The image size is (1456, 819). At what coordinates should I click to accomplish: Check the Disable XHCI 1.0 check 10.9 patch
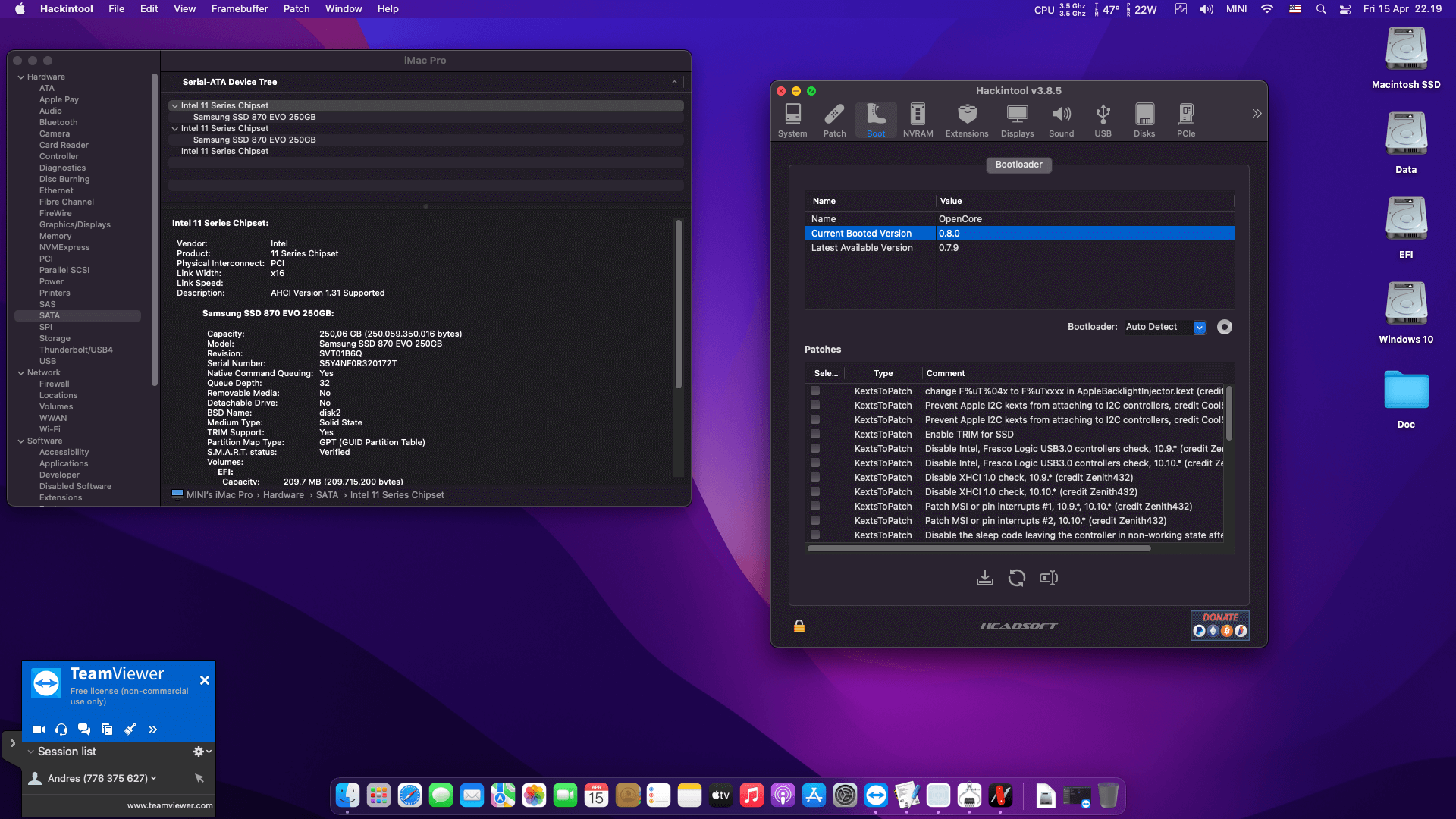pos(815,478)
